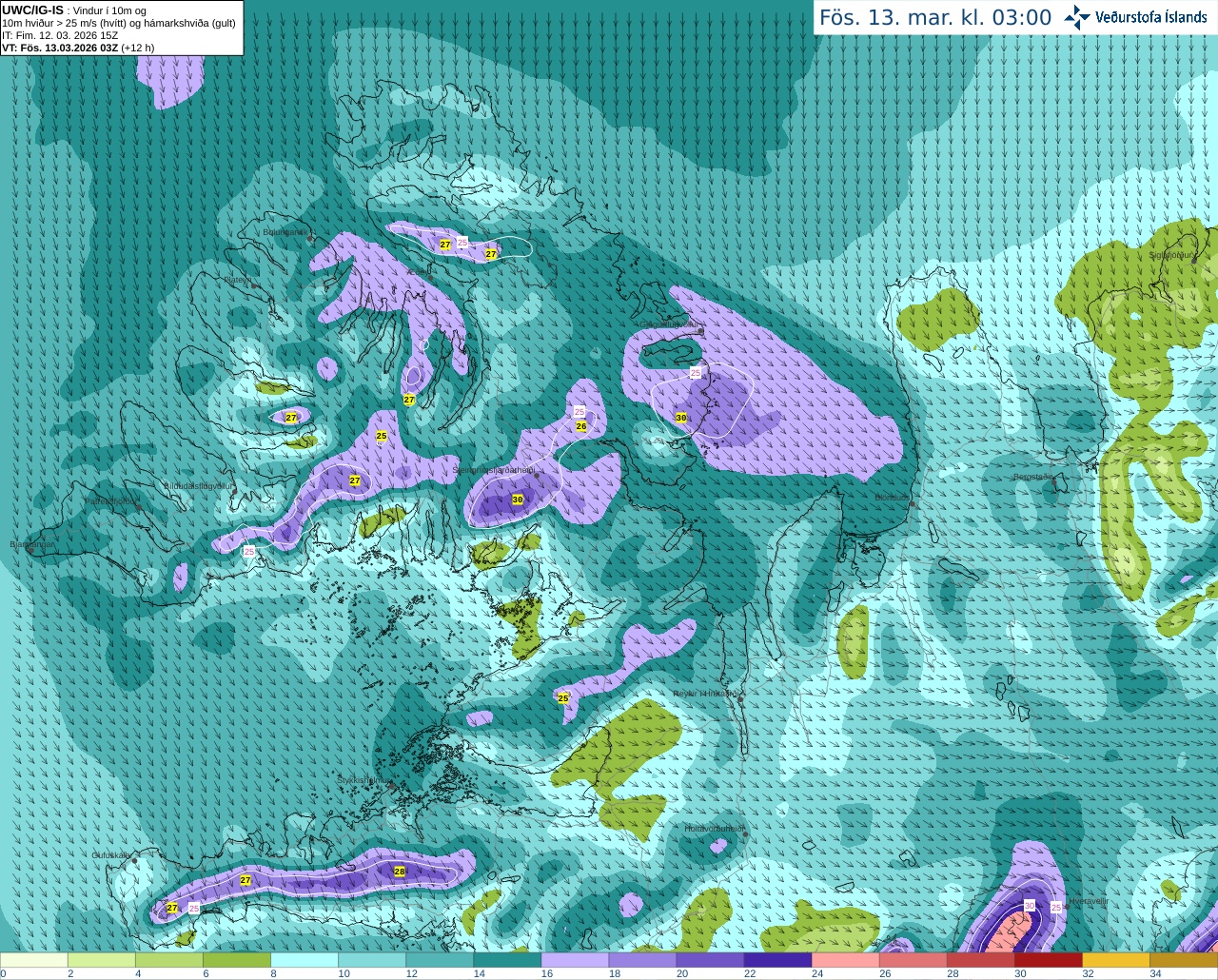The height and width of the screenshot is (980, 1218).
Task: Click yellow 25 gust marker near Reykir í Hrútafirði
Action: pos(563,698)
